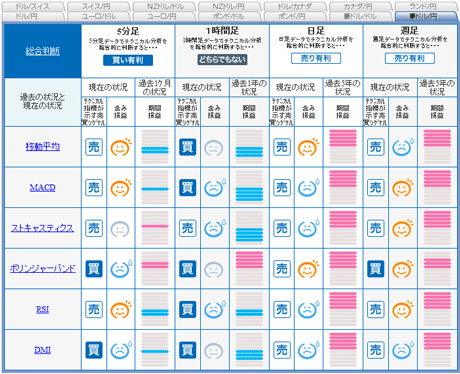Click MACD row 1時間足 買 signal icon
Image resolution: width=460 pixels, height=374 pixels.
[188, 188]
